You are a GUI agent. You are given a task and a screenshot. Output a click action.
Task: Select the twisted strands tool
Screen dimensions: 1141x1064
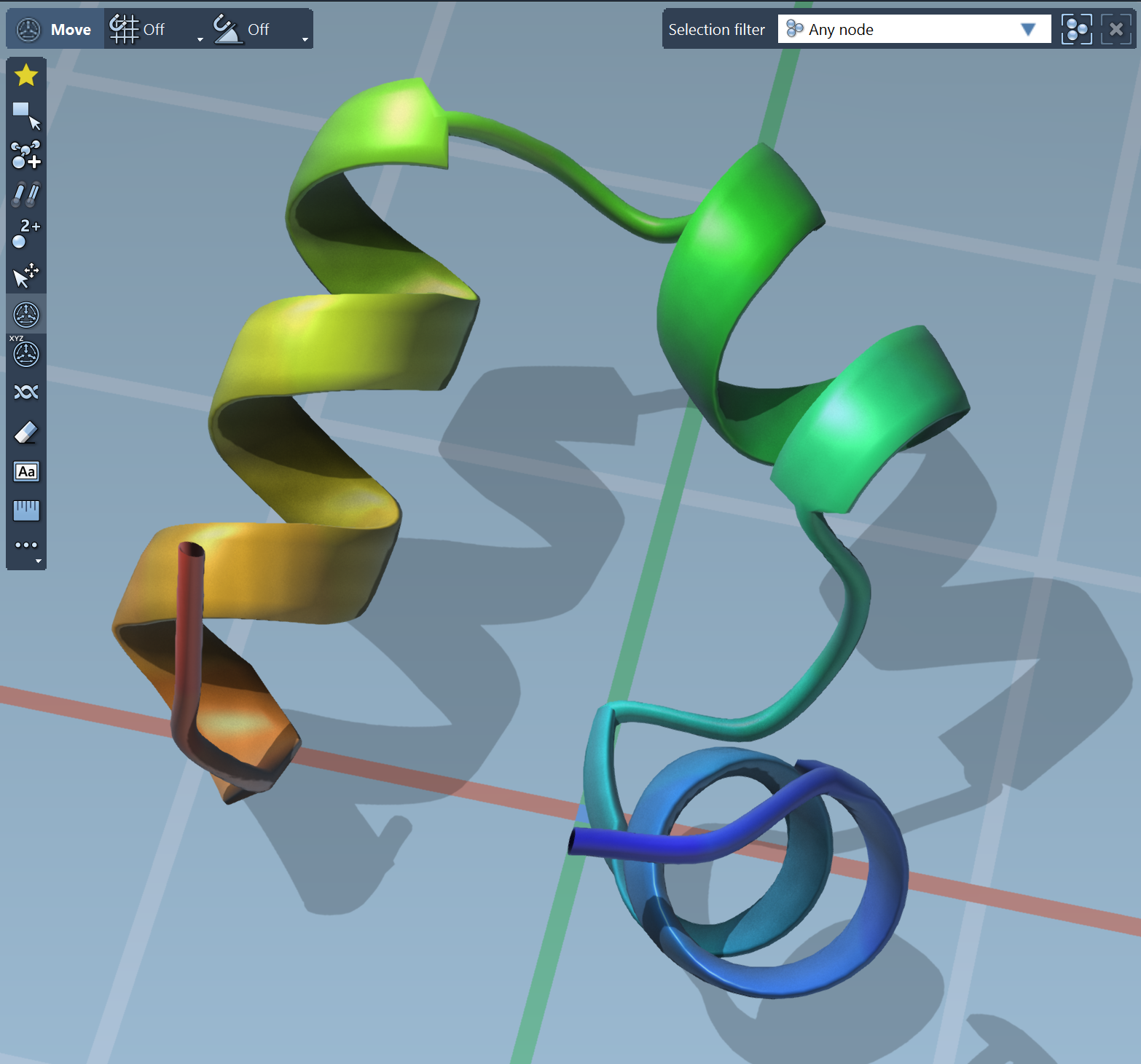[x=26, y=393]
